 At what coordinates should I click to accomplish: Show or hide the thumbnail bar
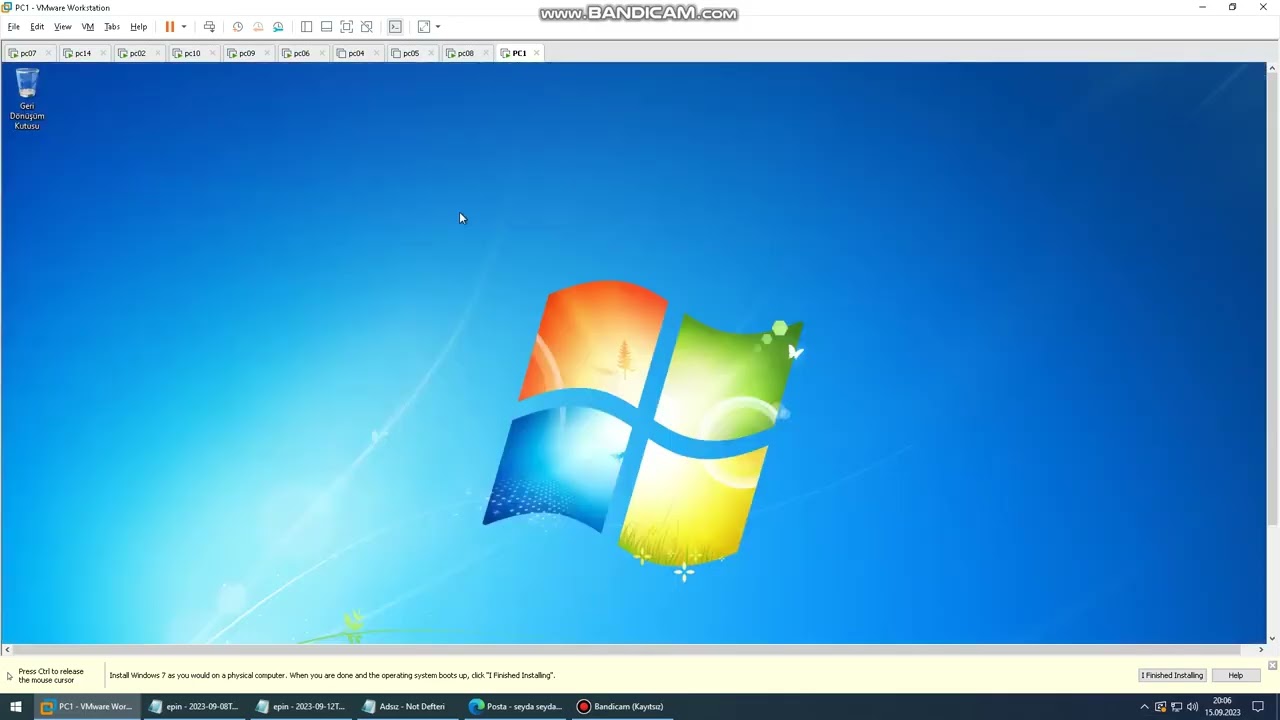coord(326,27)
